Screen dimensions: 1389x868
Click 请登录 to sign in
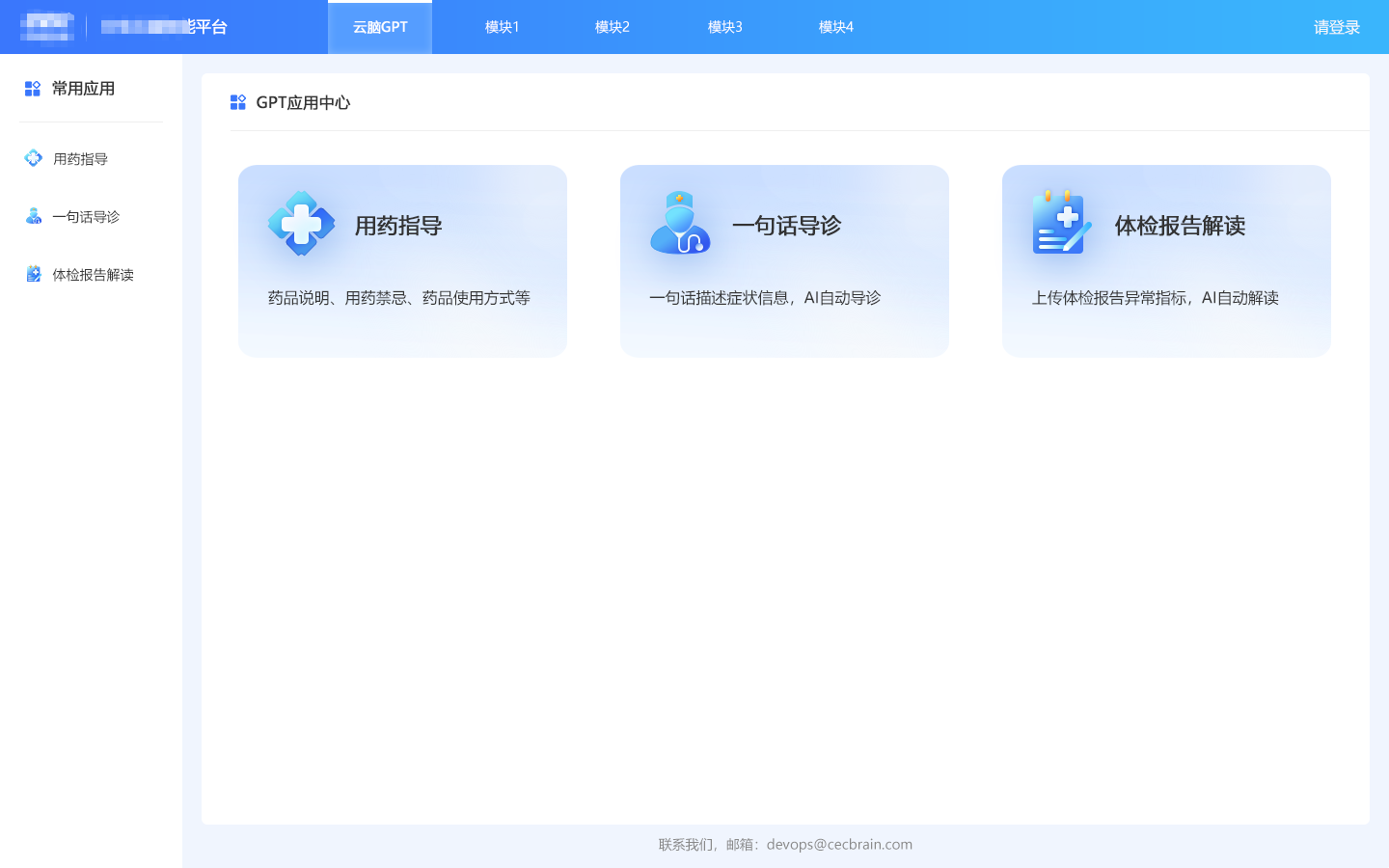[x=1336, y=27]
